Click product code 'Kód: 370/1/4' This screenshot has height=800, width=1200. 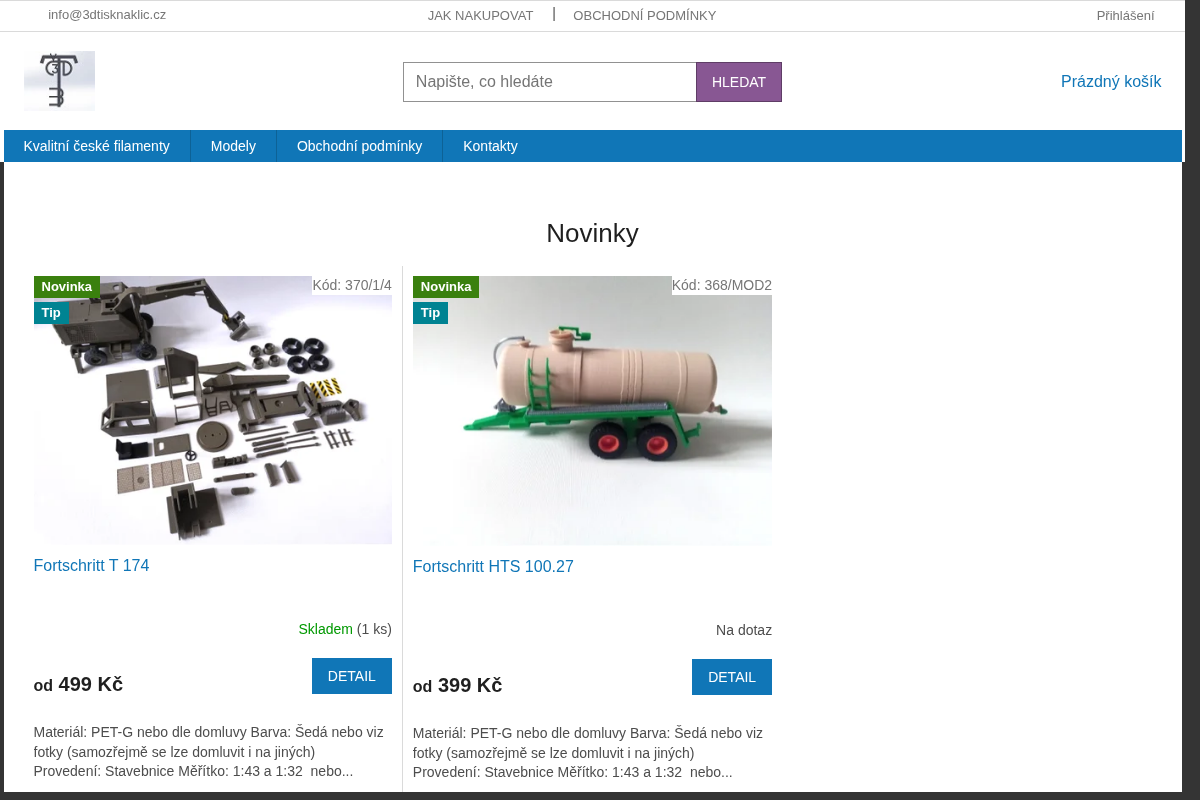[352, 285]
